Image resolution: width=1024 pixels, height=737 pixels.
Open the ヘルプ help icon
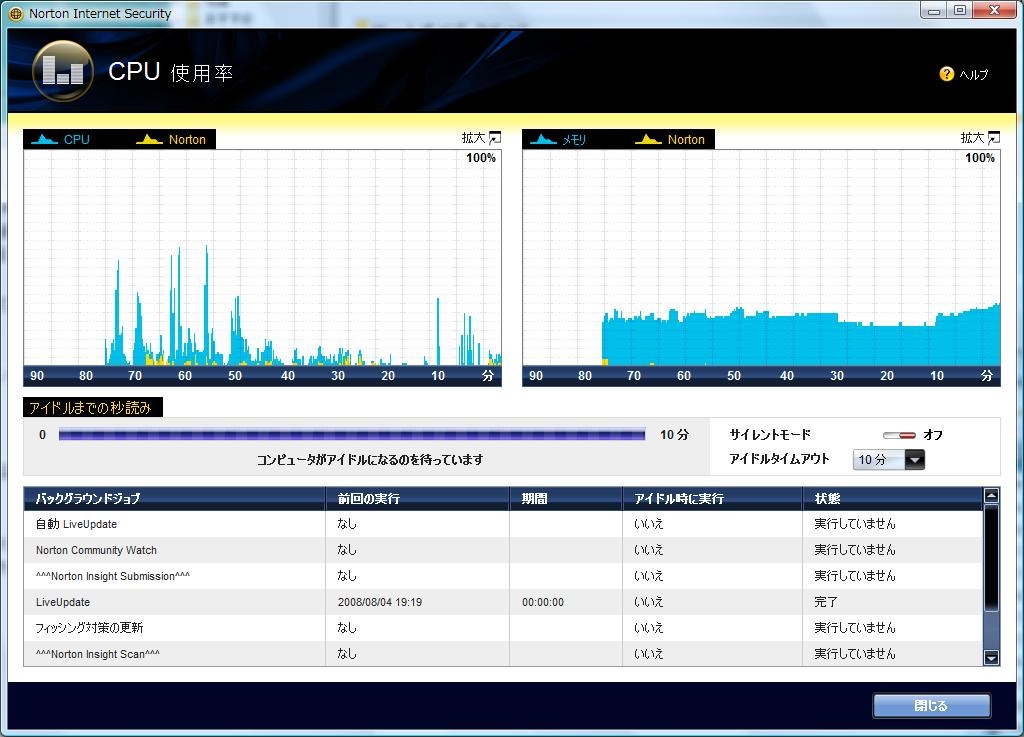click(x=946, y=74)
